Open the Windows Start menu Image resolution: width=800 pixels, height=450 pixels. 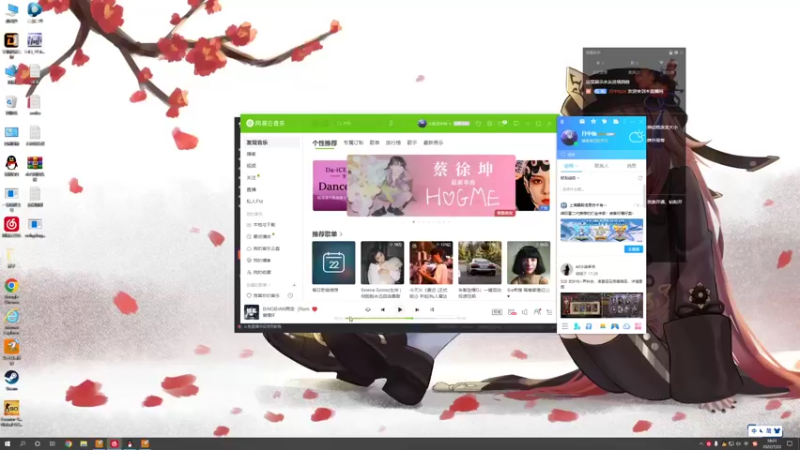point(7,444)
